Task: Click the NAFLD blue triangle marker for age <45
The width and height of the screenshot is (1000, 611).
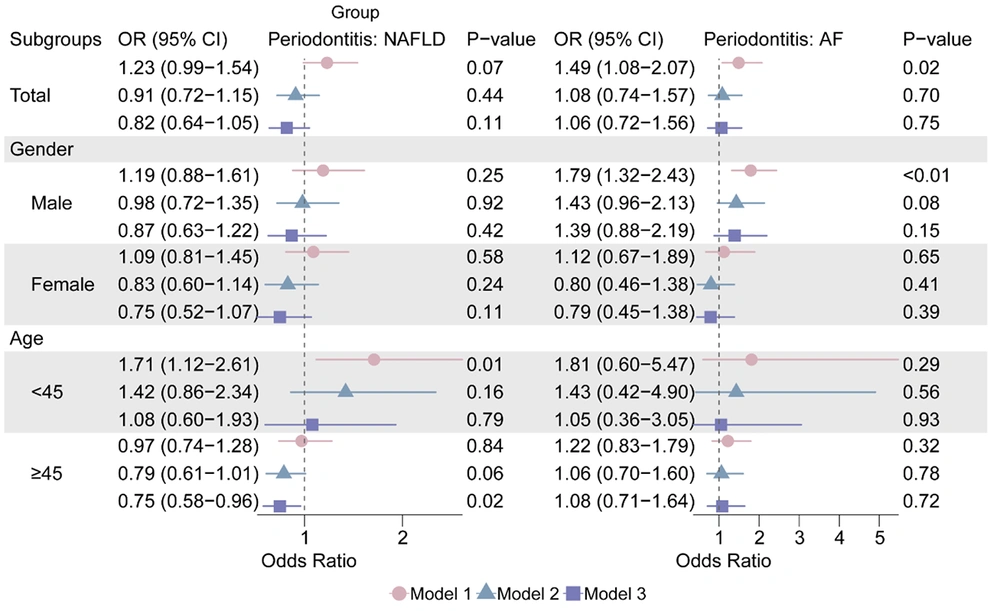Action: pyautogui.click(x=346, y=390)
